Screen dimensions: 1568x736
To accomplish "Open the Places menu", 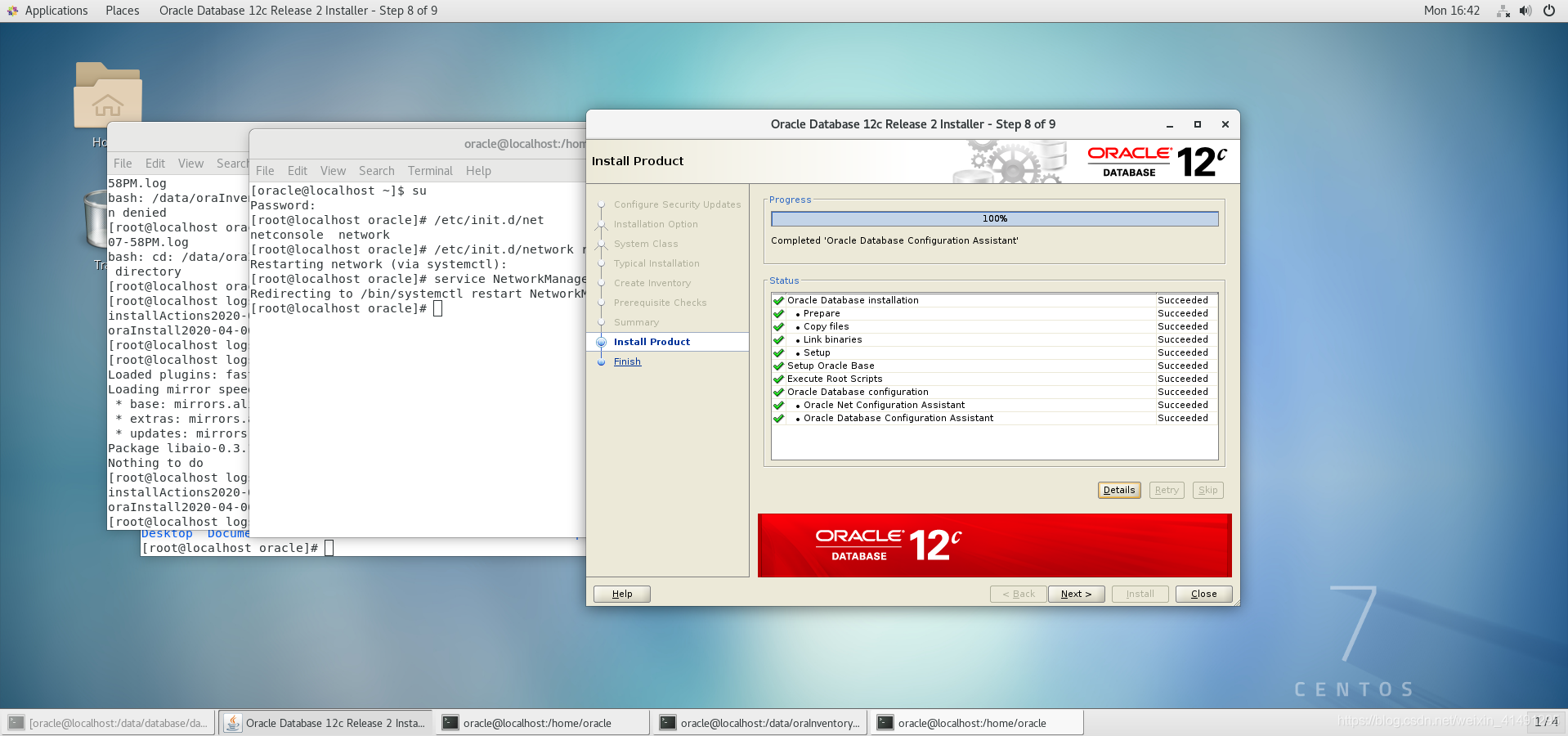I will pos(122,11).
